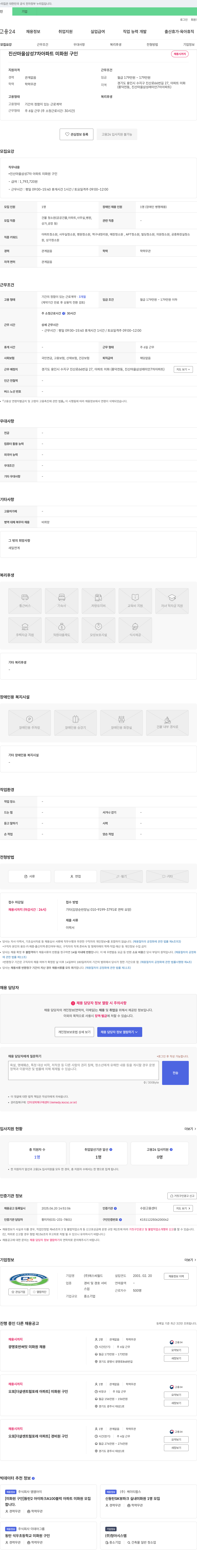Screen dimensions: 197x1568
Task: Click the red alert icon on 채용 담당자 notice
Action: tap(73, 1003)
